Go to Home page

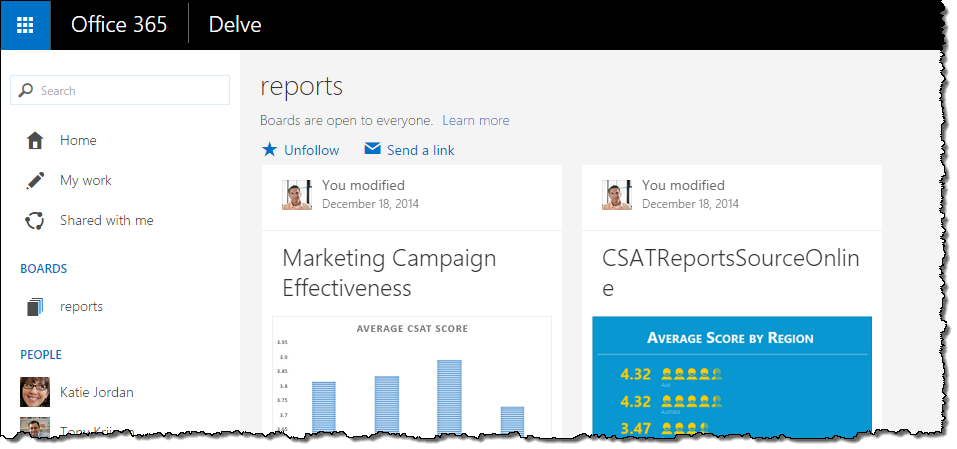pos(78,140)
